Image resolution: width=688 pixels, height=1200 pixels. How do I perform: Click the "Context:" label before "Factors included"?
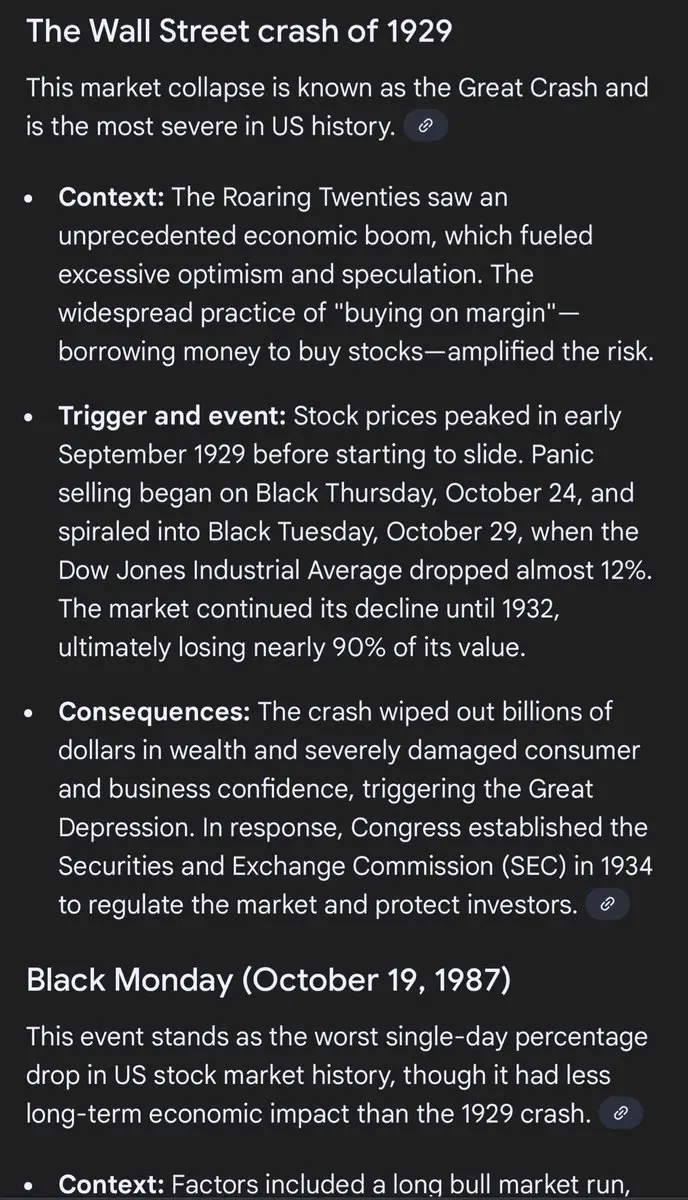click(x=112, y=1184)
